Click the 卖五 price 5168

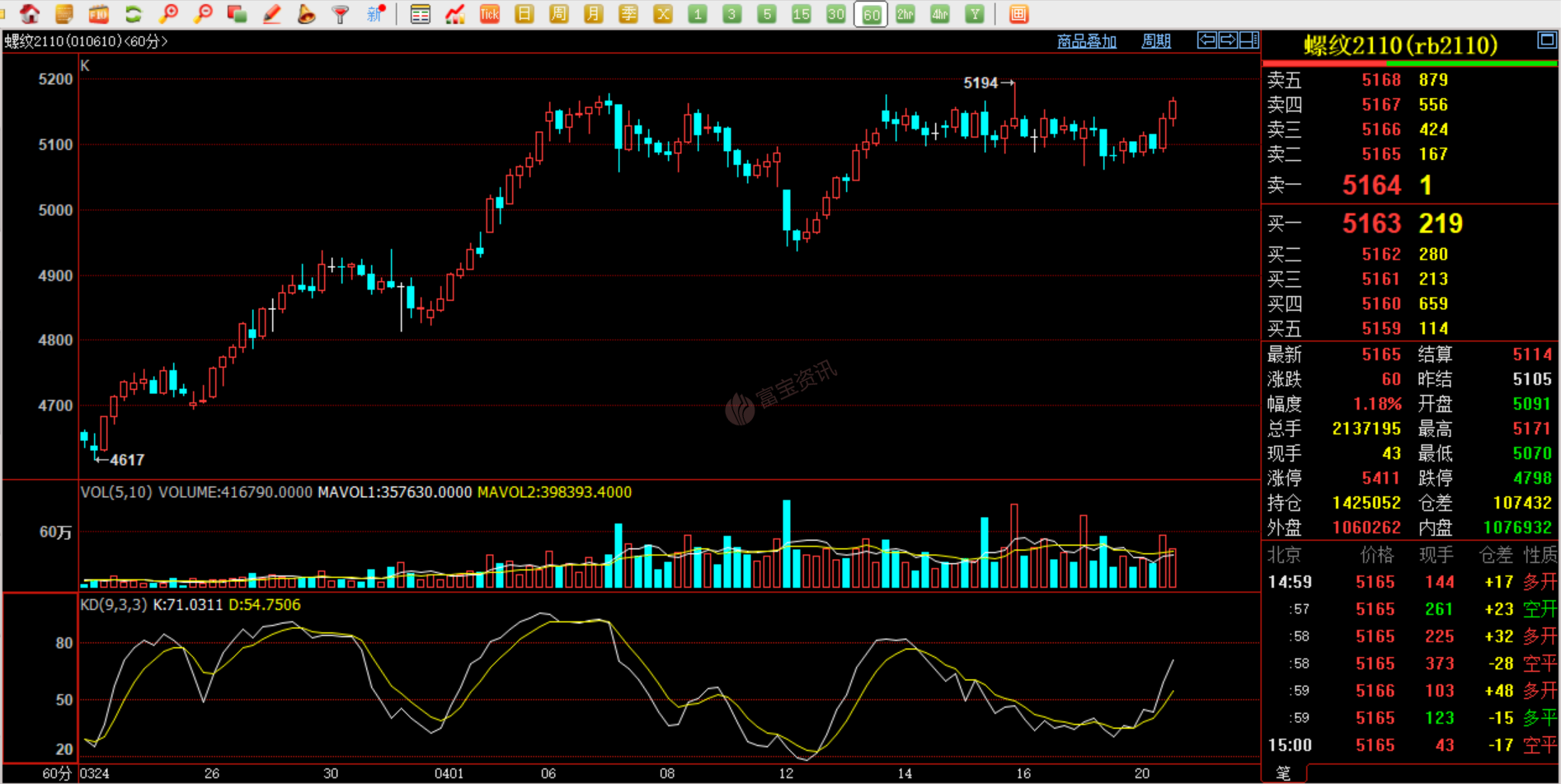click(x=1381, y=80)
